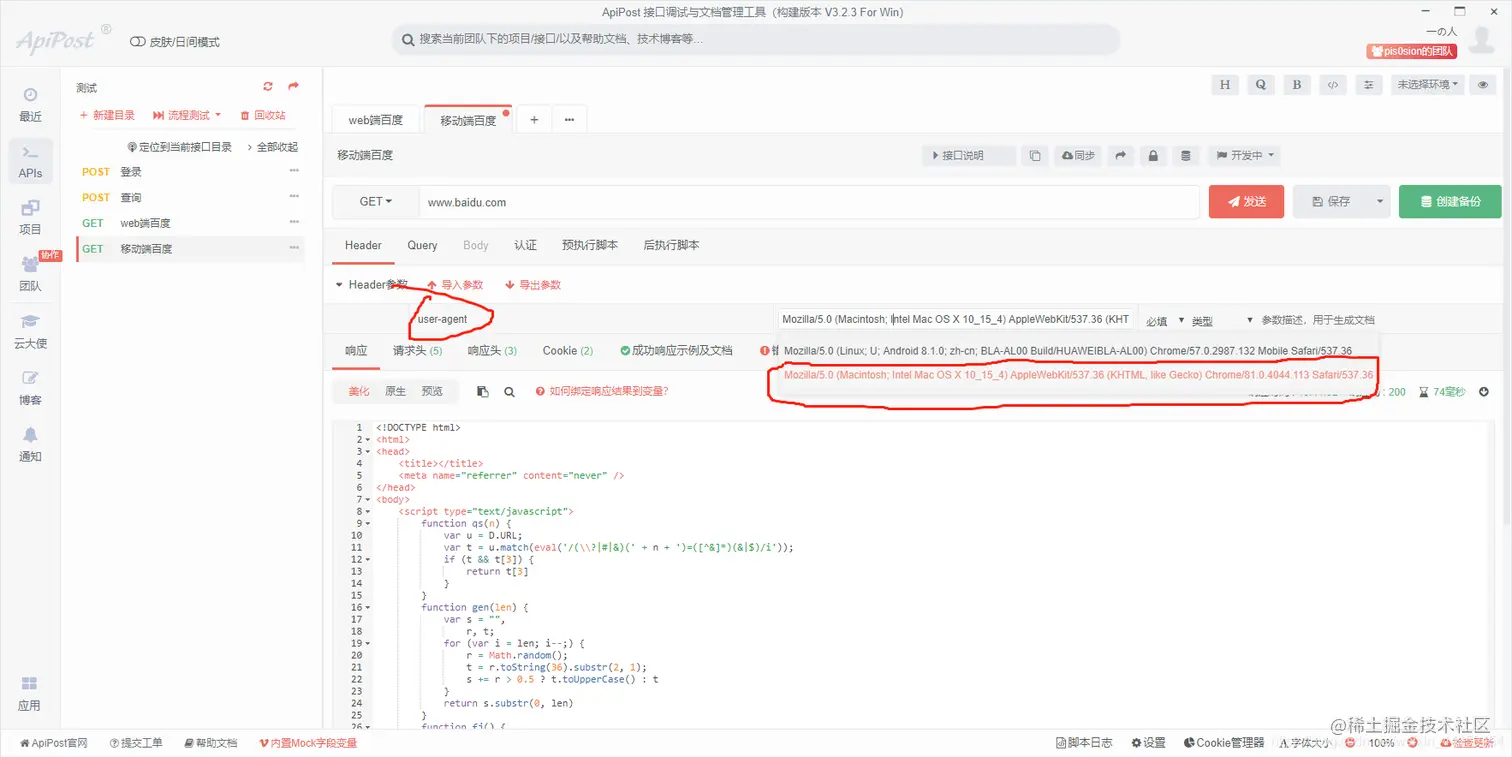Switch to the 后执行脚本 tab
This screenshot has width=1512, height=757.
coord(671,245)
